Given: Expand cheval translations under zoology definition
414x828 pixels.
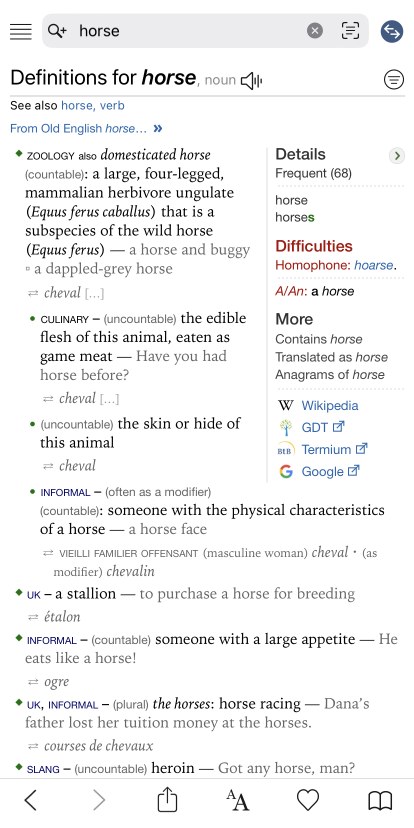Looking at the screenshot, I should 95,293.
